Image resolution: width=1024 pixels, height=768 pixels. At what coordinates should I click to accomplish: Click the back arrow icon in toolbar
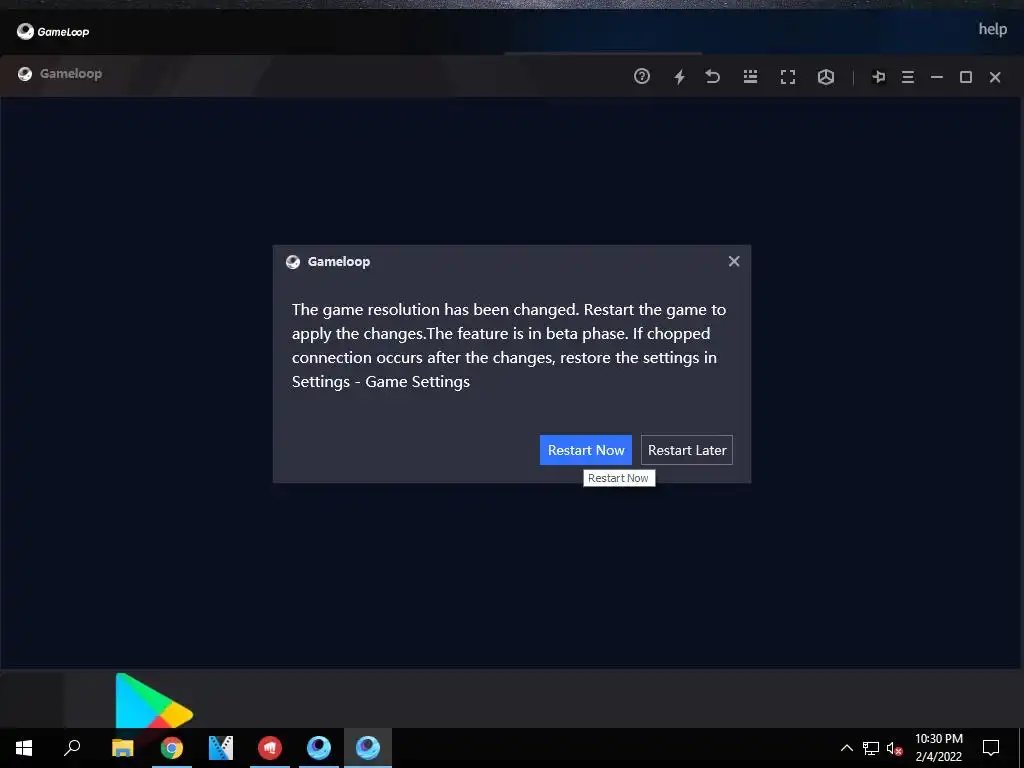pyautogui.click(x=712, y=76)
